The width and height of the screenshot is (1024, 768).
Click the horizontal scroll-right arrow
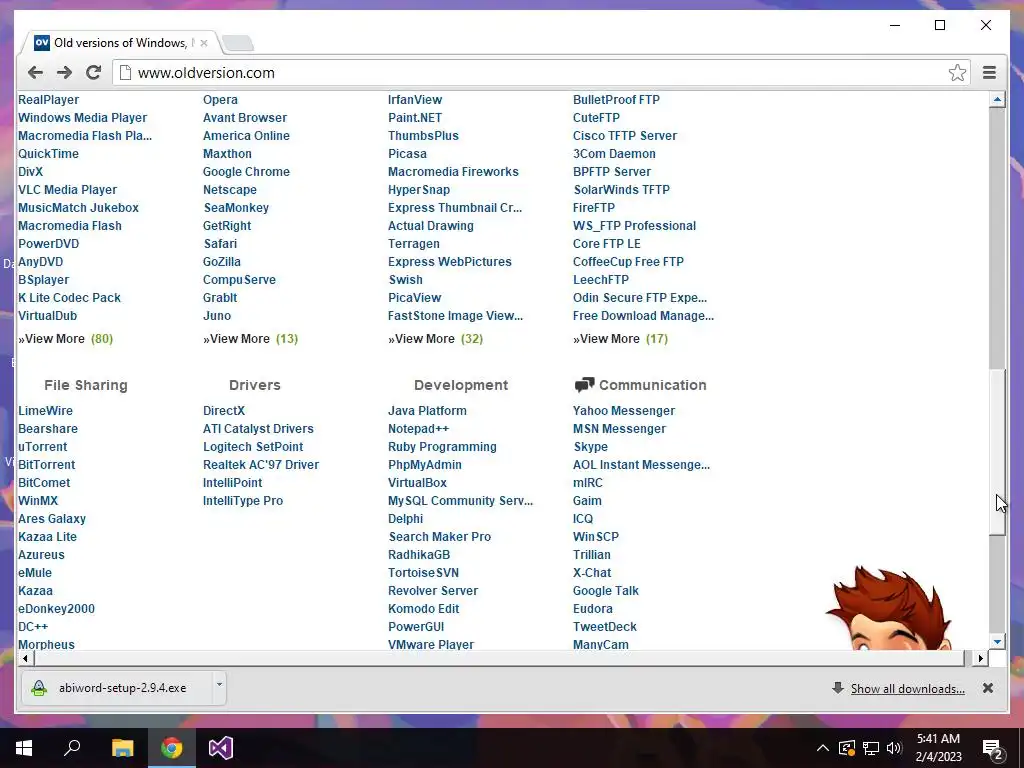980,658
